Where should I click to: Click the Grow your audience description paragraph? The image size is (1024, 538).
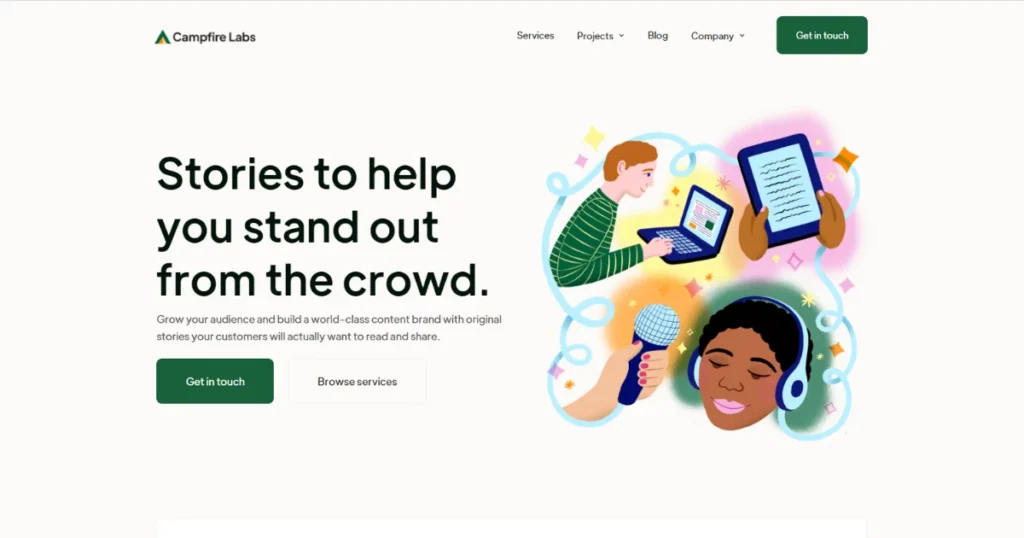(329, 328)
